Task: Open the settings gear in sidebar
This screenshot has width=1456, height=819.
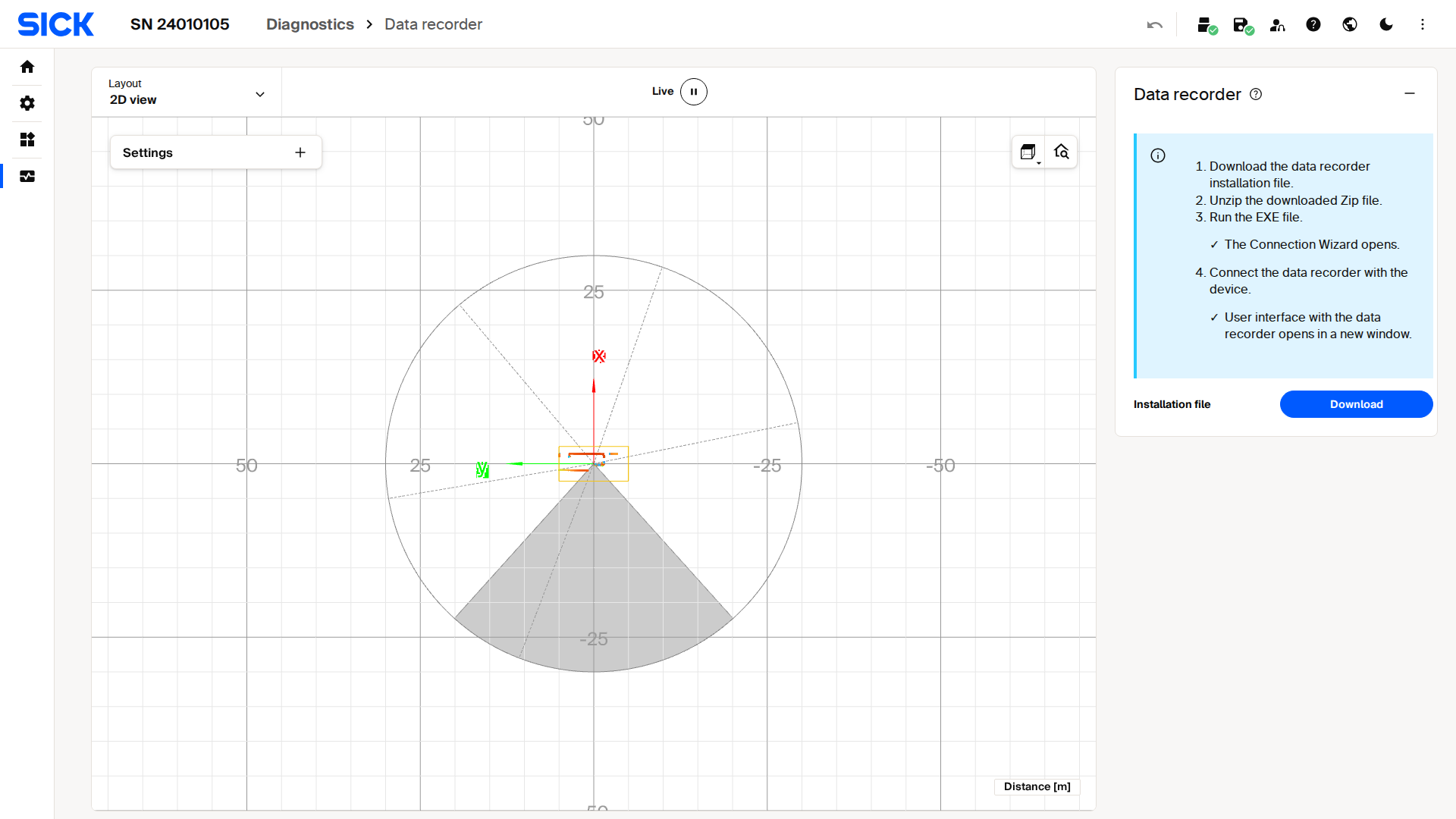Action: click(27, 103)
